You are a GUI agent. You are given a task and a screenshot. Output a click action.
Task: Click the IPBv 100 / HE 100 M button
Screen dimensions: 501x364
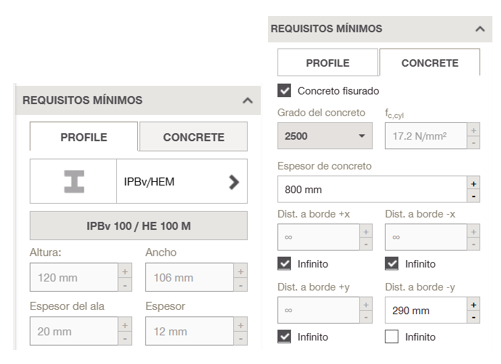coord(139,226)
